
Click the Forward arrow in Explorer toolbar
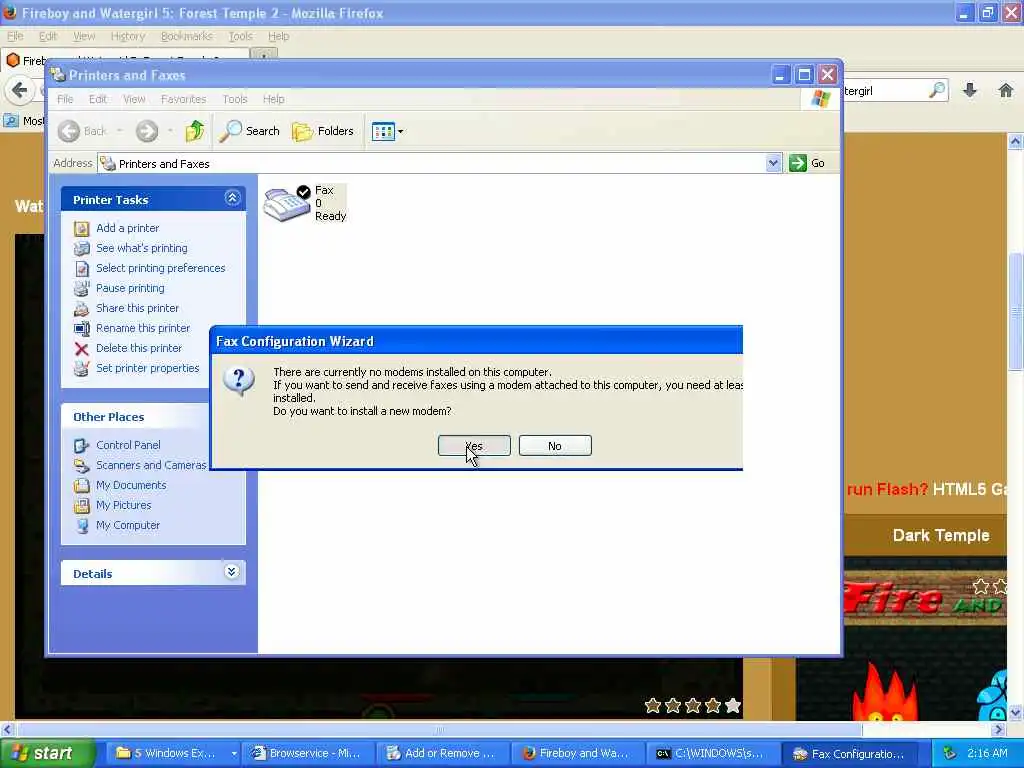[147, 131]
